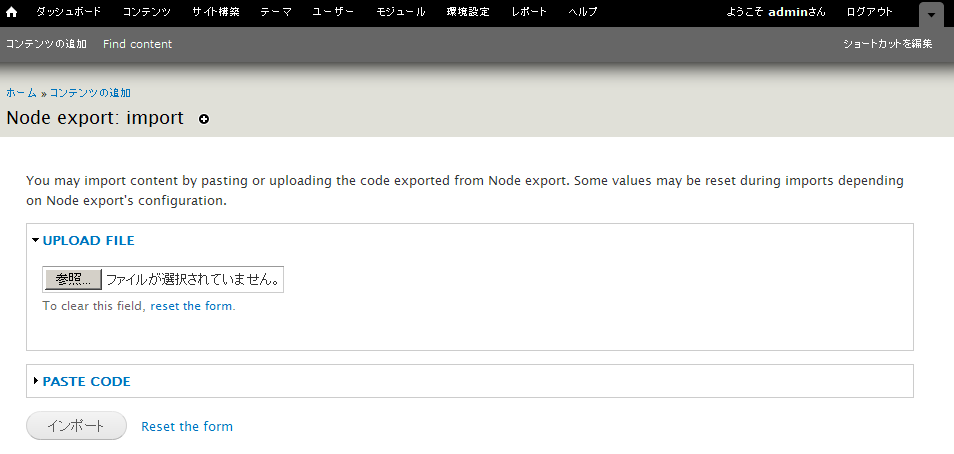Go to ホーム breadcrumb
The height and width of the screenshot is (454, 954).
tap(21, 93)
